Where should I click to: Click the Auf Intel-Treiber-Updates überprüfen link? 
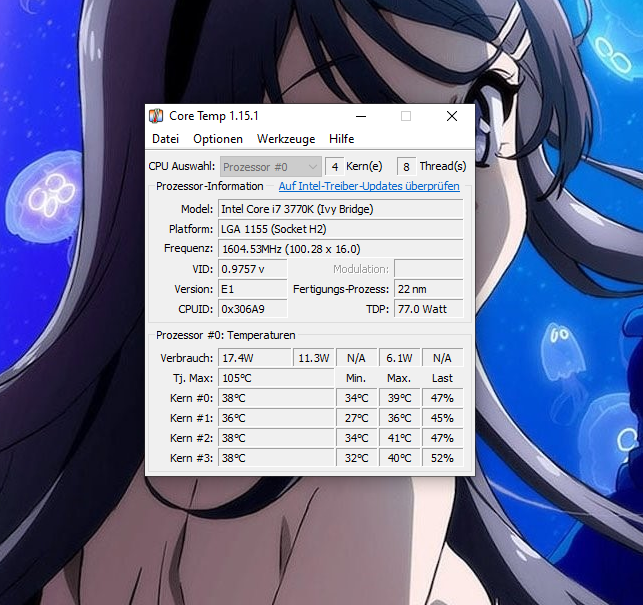[x=369, y=186]
